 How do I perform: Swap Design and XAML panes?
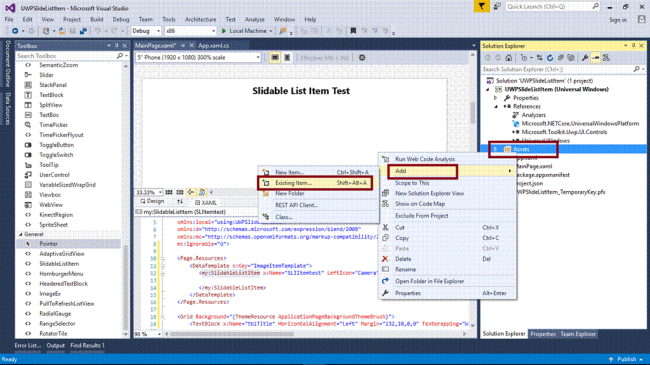click(180, 202)
